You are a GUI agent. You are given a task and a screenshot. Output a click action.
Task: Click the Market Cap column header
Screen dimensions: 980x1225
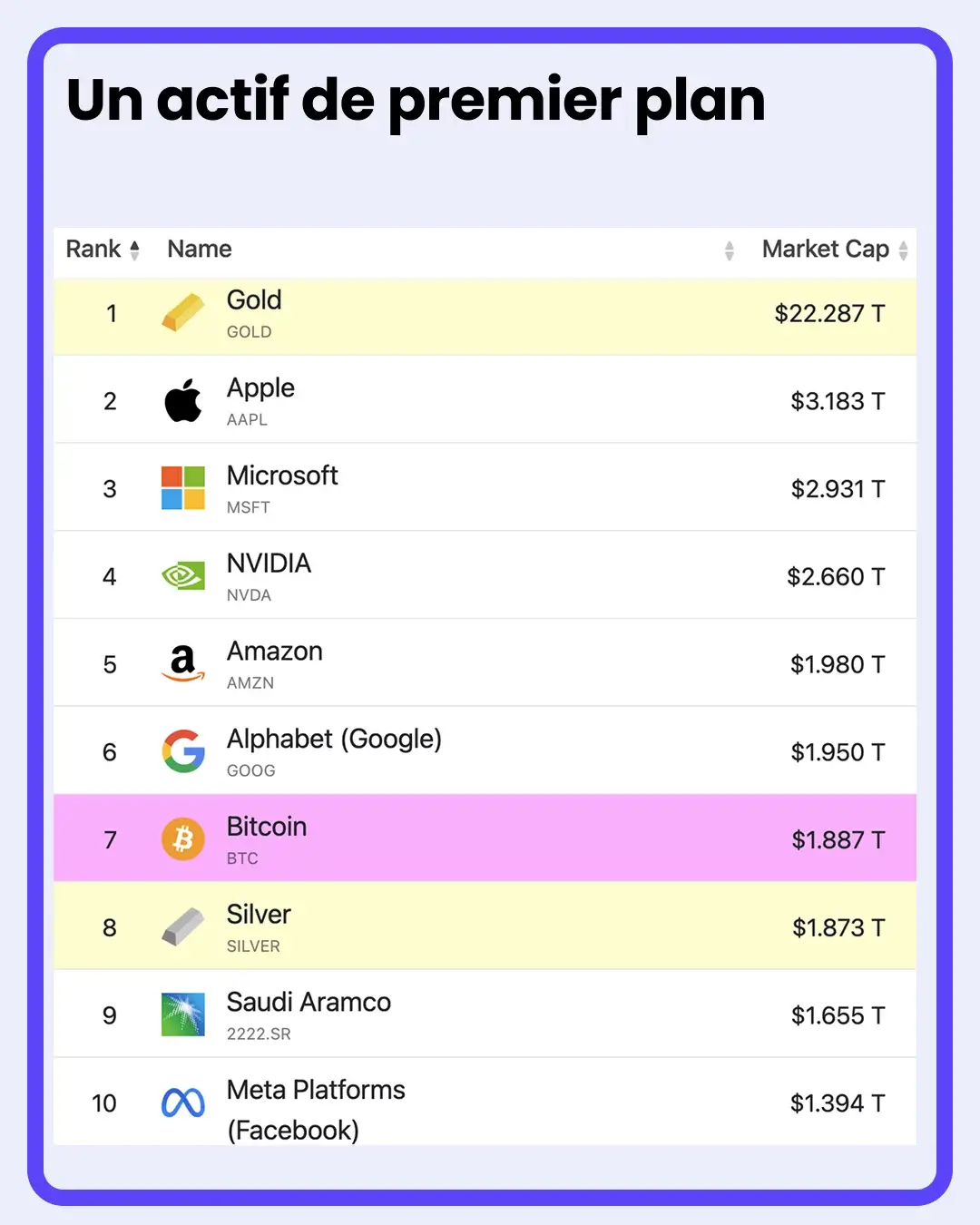click(825, 249)
